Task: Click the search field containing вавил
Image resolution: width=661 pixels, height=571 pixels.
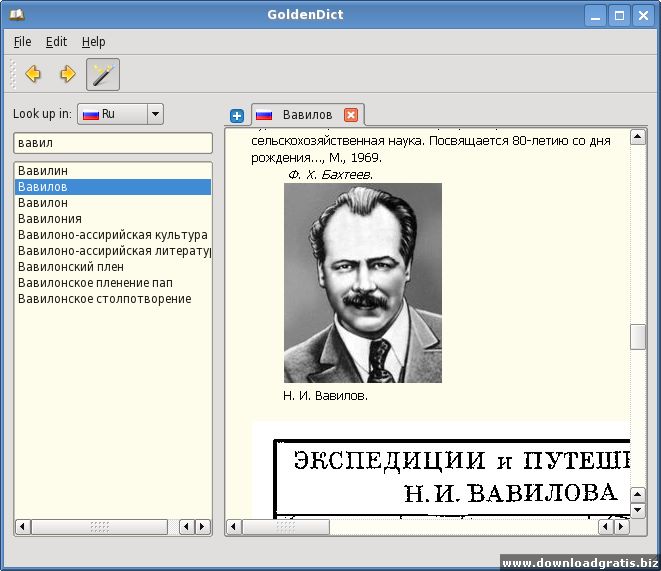Action: (x=113, y=143)
